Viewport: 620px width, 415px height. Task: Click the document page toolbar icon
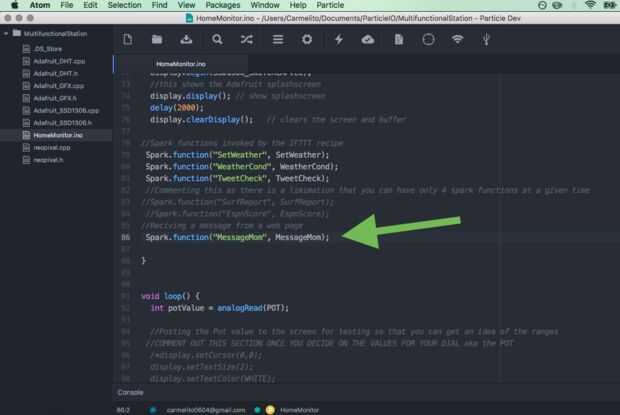click(x=399, y=39)
